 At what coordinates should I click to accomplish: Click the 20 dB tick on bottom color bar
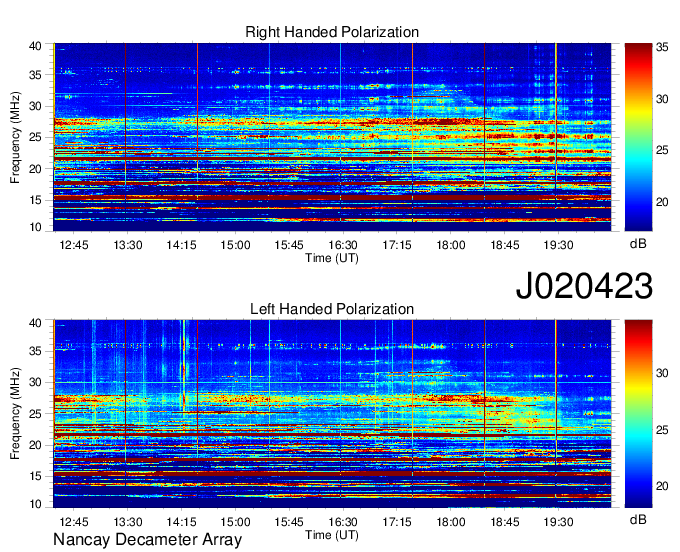662,486
